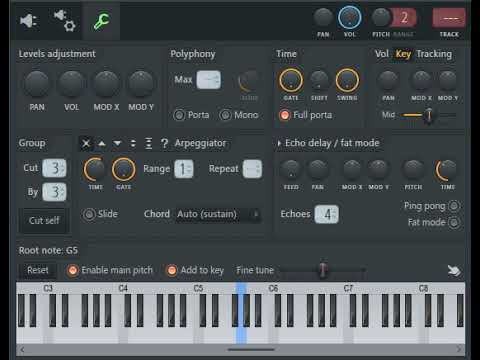Open the Chord Auto (sustain) dropdown

pyautogui.click(x=218, y=214)
